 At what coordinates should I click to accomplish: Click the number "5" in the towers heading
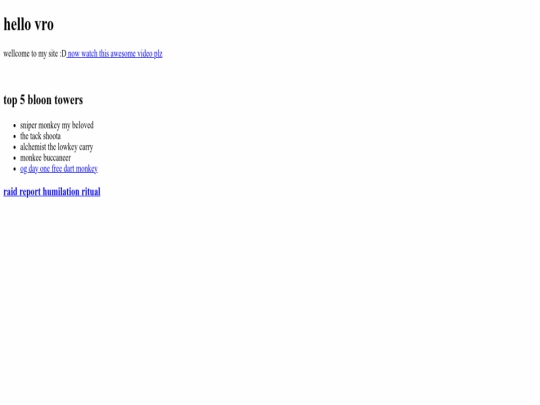tap(22, 100)
